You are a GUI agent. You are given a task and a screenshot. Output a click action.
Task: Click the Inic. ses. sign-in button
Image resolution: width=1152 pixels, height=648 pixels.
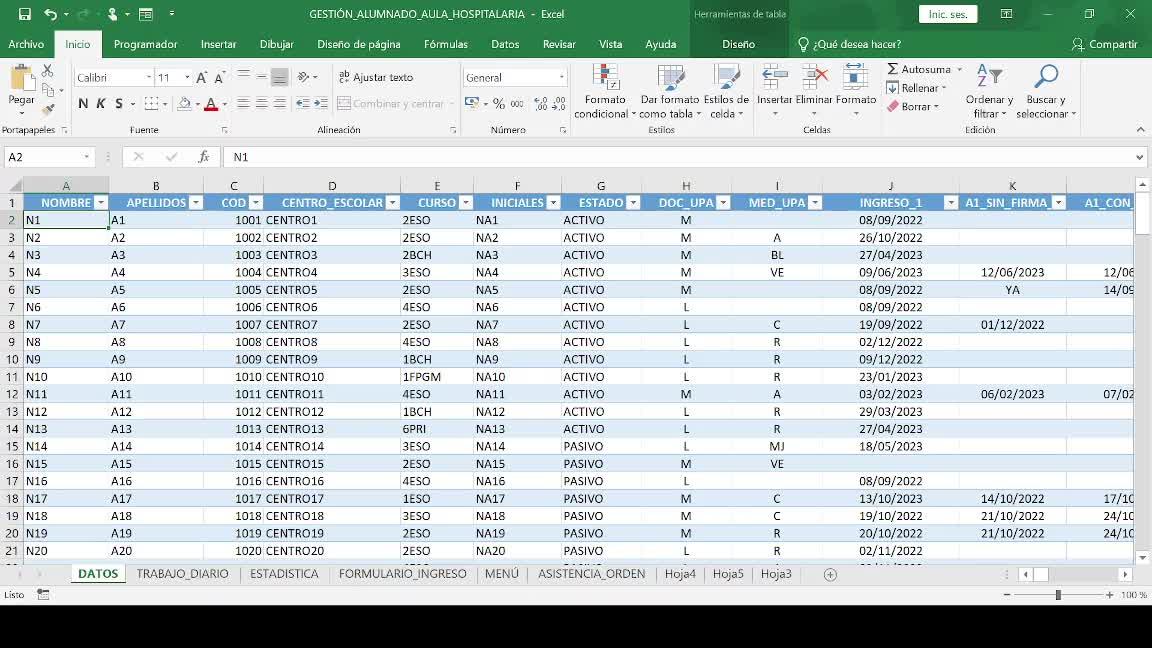947,14
